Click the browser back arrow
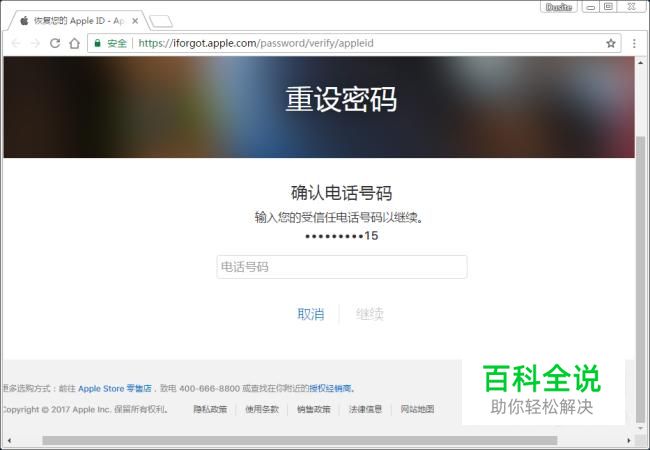The width and height of the screenshot is (650, 450). tap(16, 43)
